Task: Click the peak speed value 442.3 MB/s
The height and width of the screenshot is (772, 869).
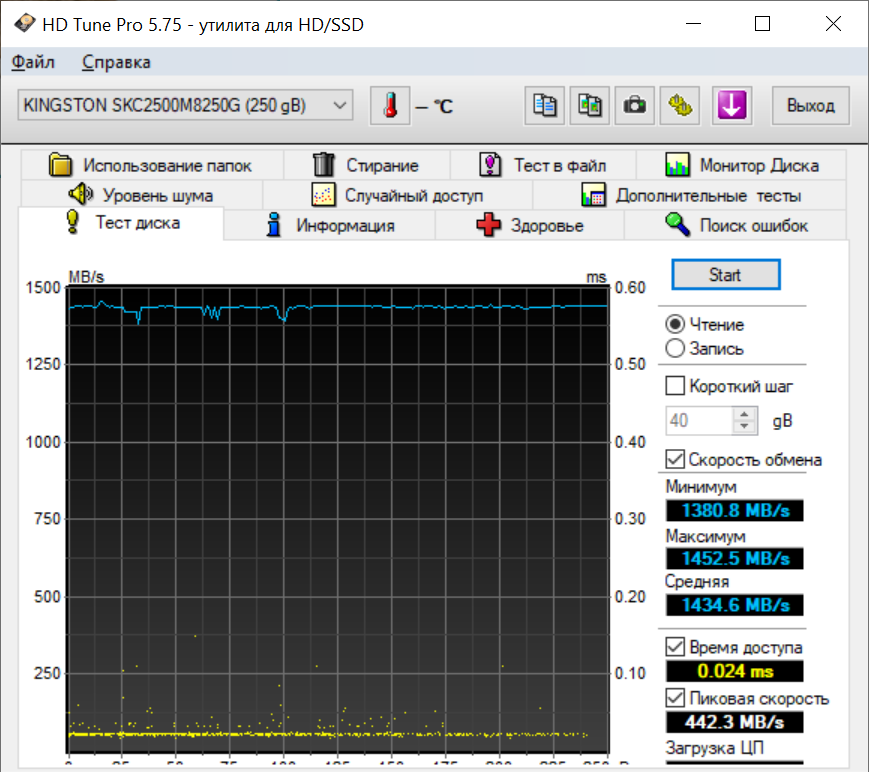Action: [735, 722]
